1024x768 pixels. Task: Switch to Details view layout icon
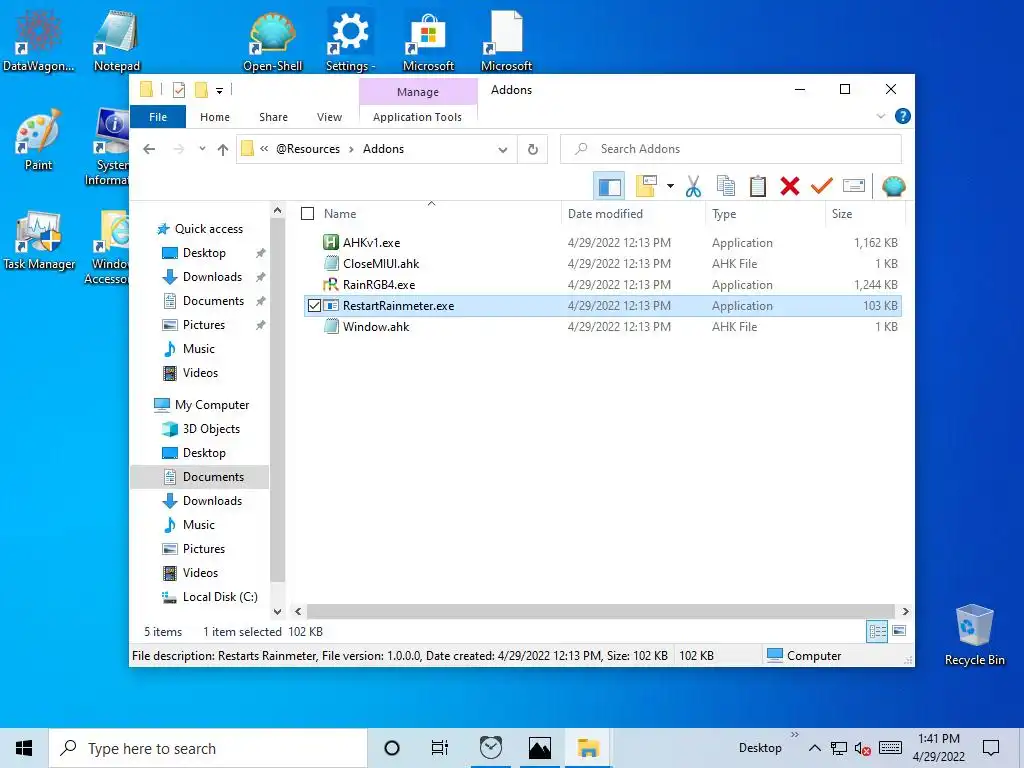point(877,631)
